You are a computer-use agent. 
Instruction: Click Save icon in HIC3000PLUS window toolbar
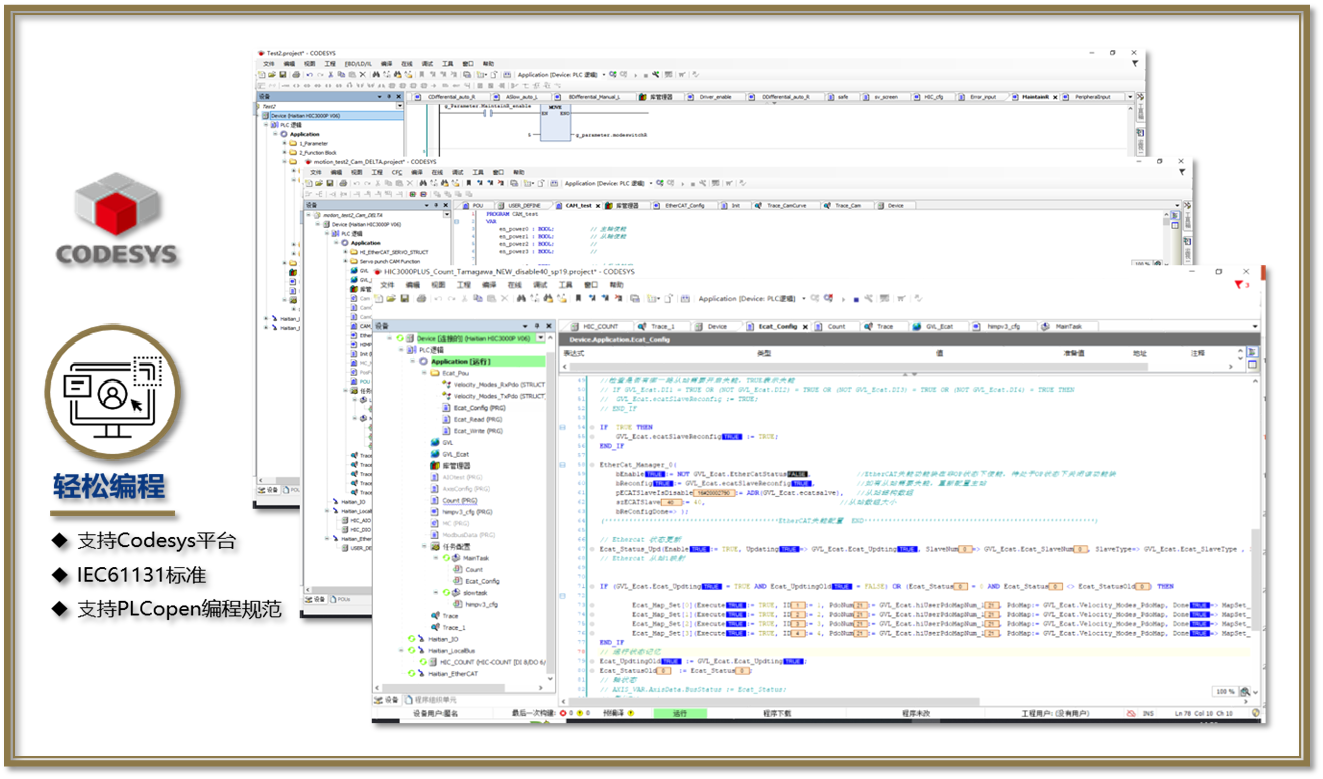pos(404,298)
